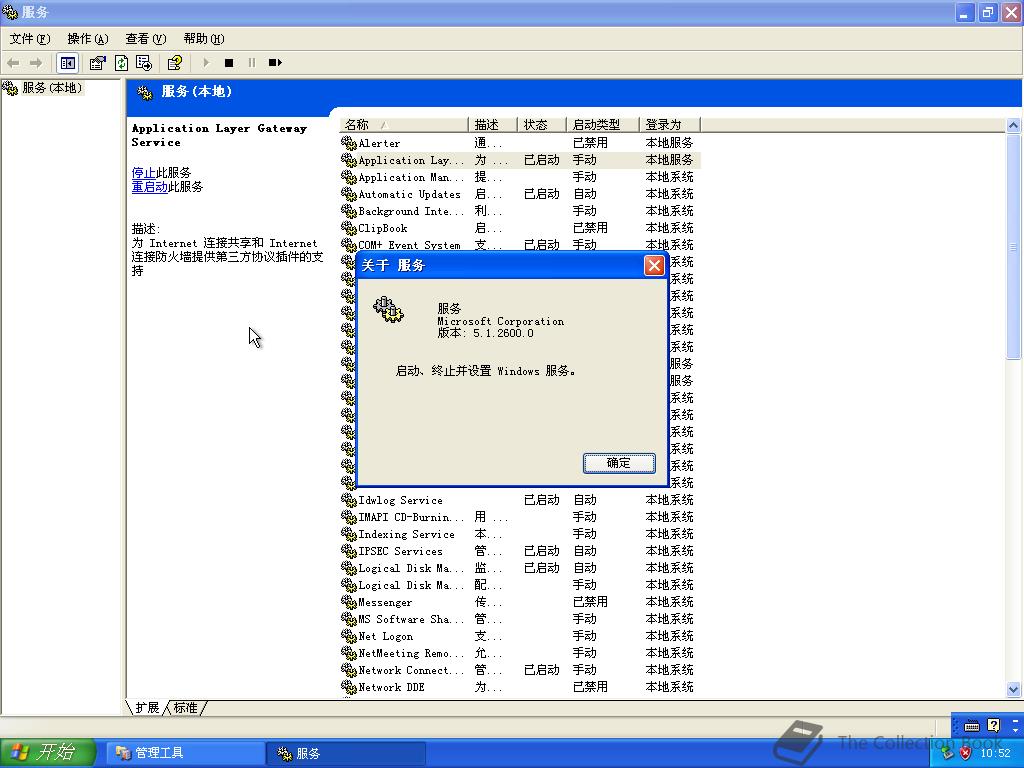
Task: Sort by the 描述 column header
Action: coord(492,125)
